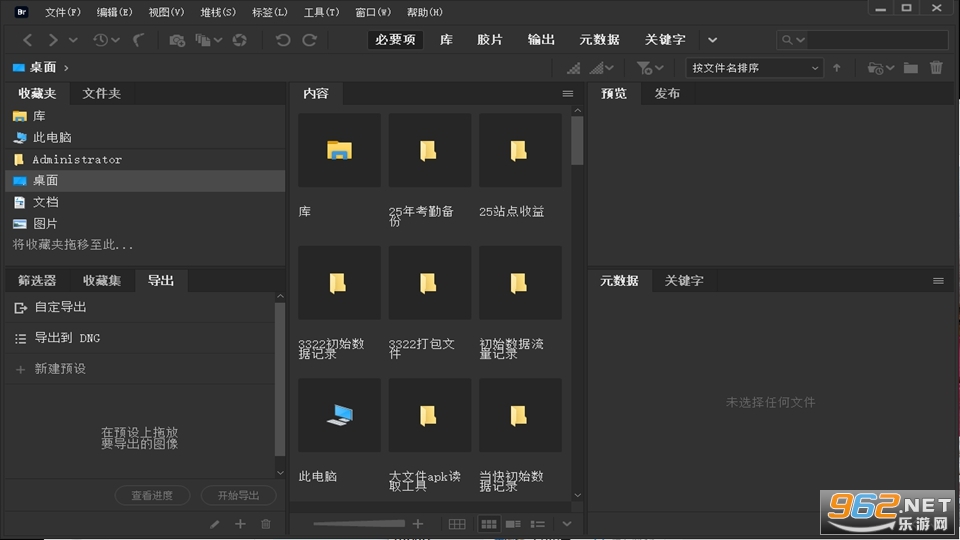This screenshot has height=540, width=960.
Task: Expand the recent files dropdown arrow
Action: click(115, 40)
